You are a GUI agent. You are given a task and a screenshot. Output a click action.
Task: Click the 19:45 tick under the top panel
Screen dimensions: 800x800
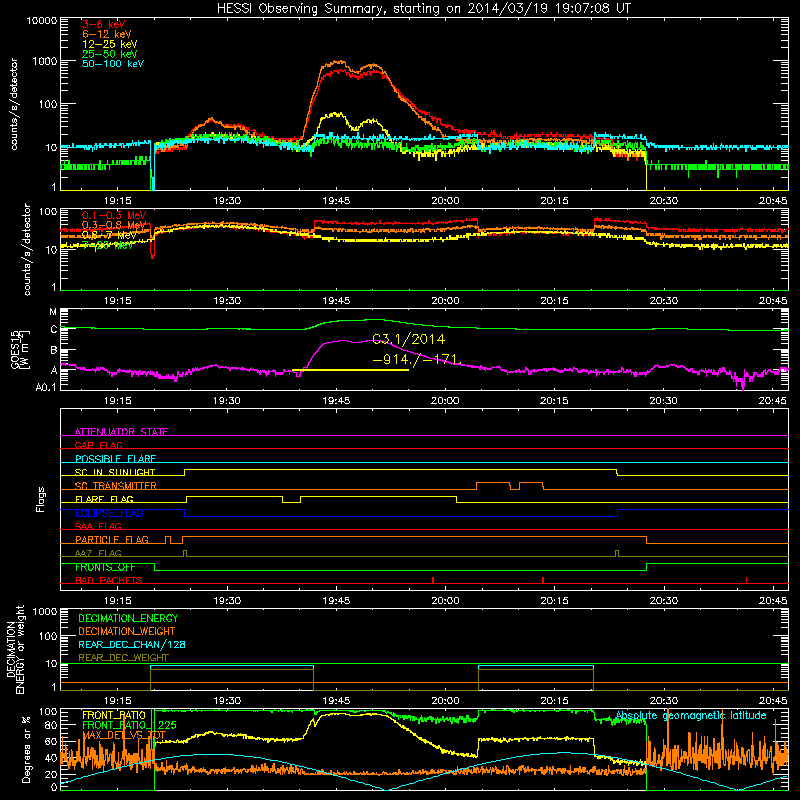coord(336,201)
